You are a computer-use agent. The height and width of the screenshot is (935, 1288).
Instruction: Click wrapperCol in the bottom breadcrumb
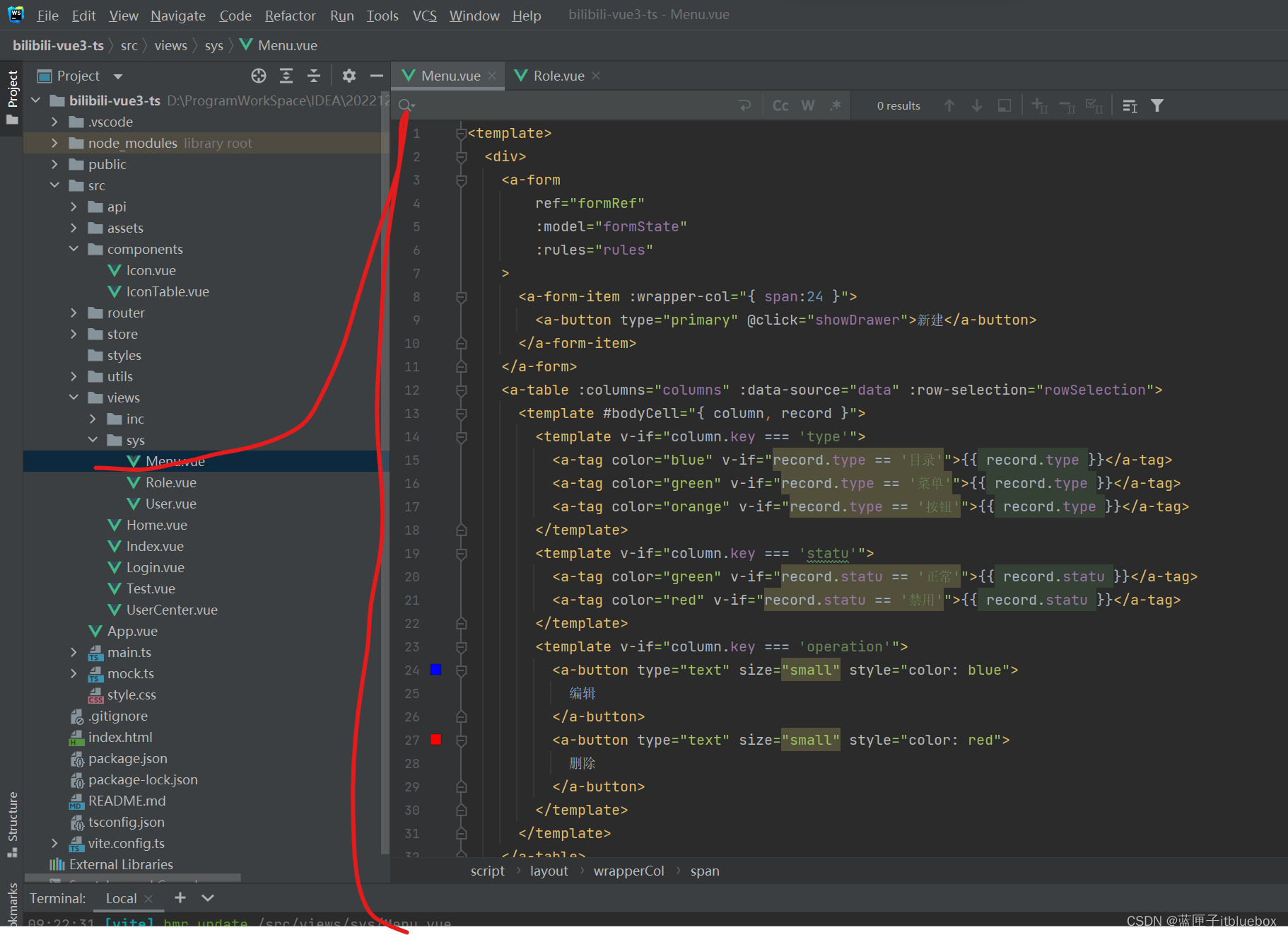coord(628,871)
